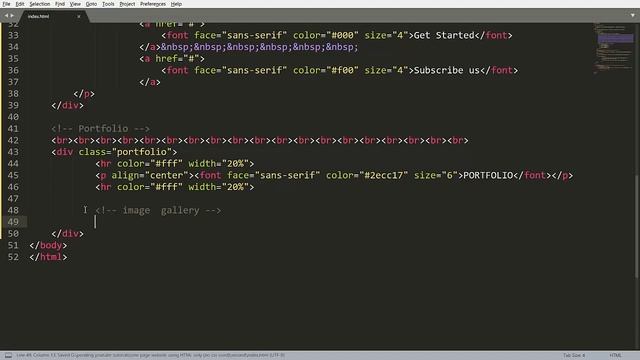Open the Preferences menu
Viewport: 640px width, 360px height.
(153, 4)
